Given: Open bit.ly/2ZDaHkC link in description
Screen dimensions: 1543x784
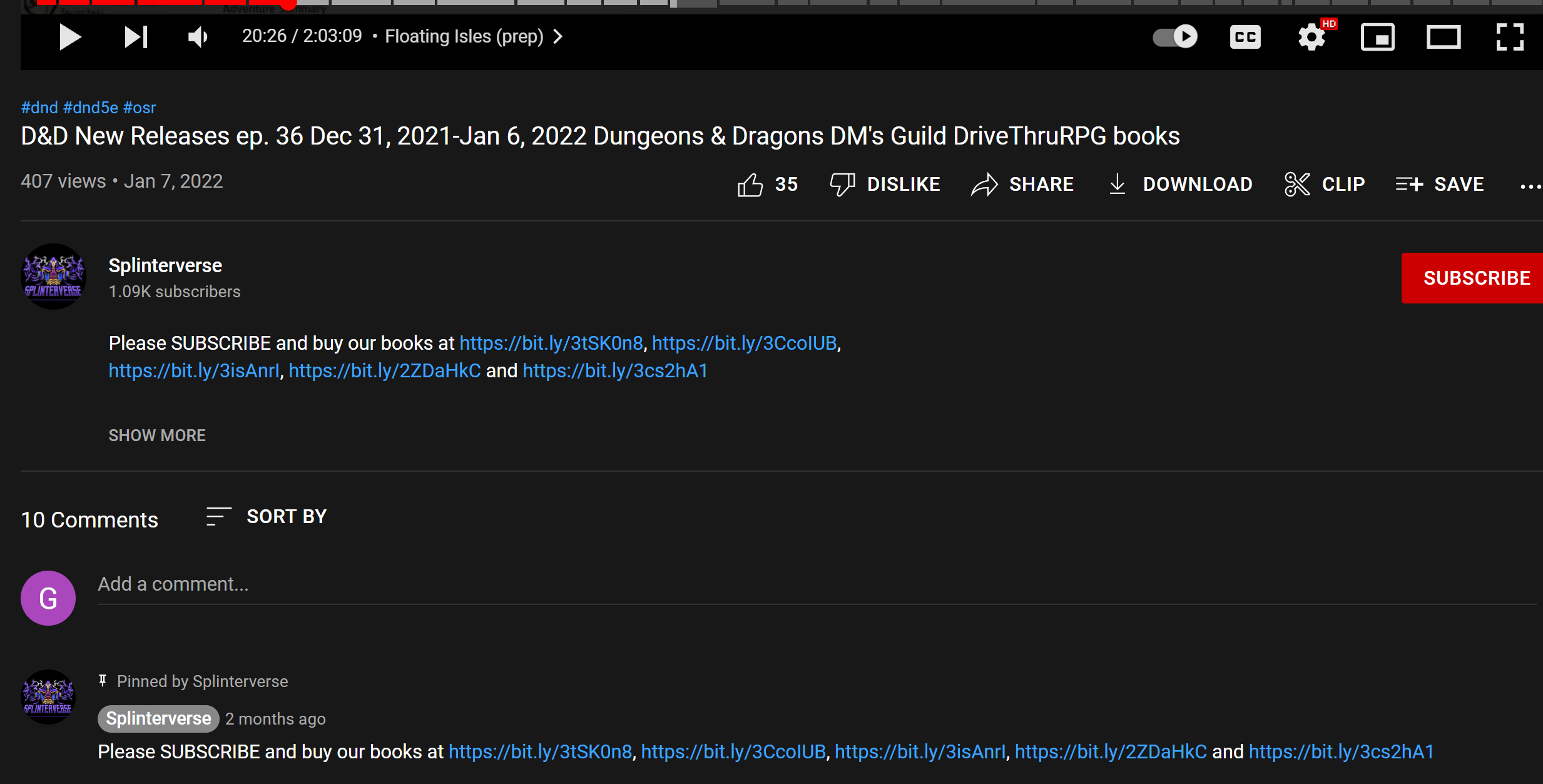Looking at the screenshot, I should (385, 371).
